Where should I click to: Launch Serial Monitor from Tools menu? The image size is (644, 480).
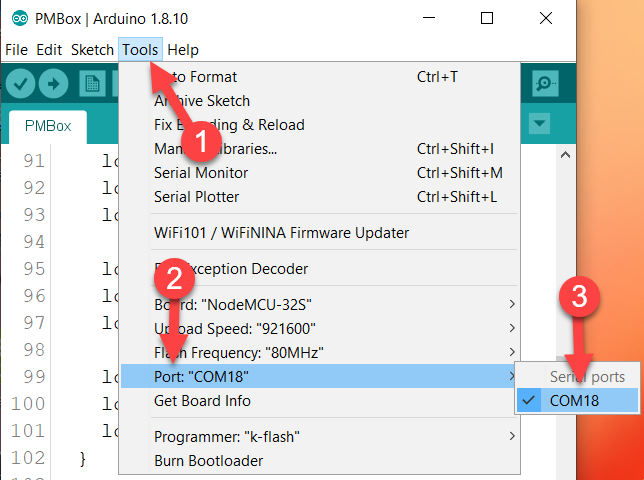(320, 172)
